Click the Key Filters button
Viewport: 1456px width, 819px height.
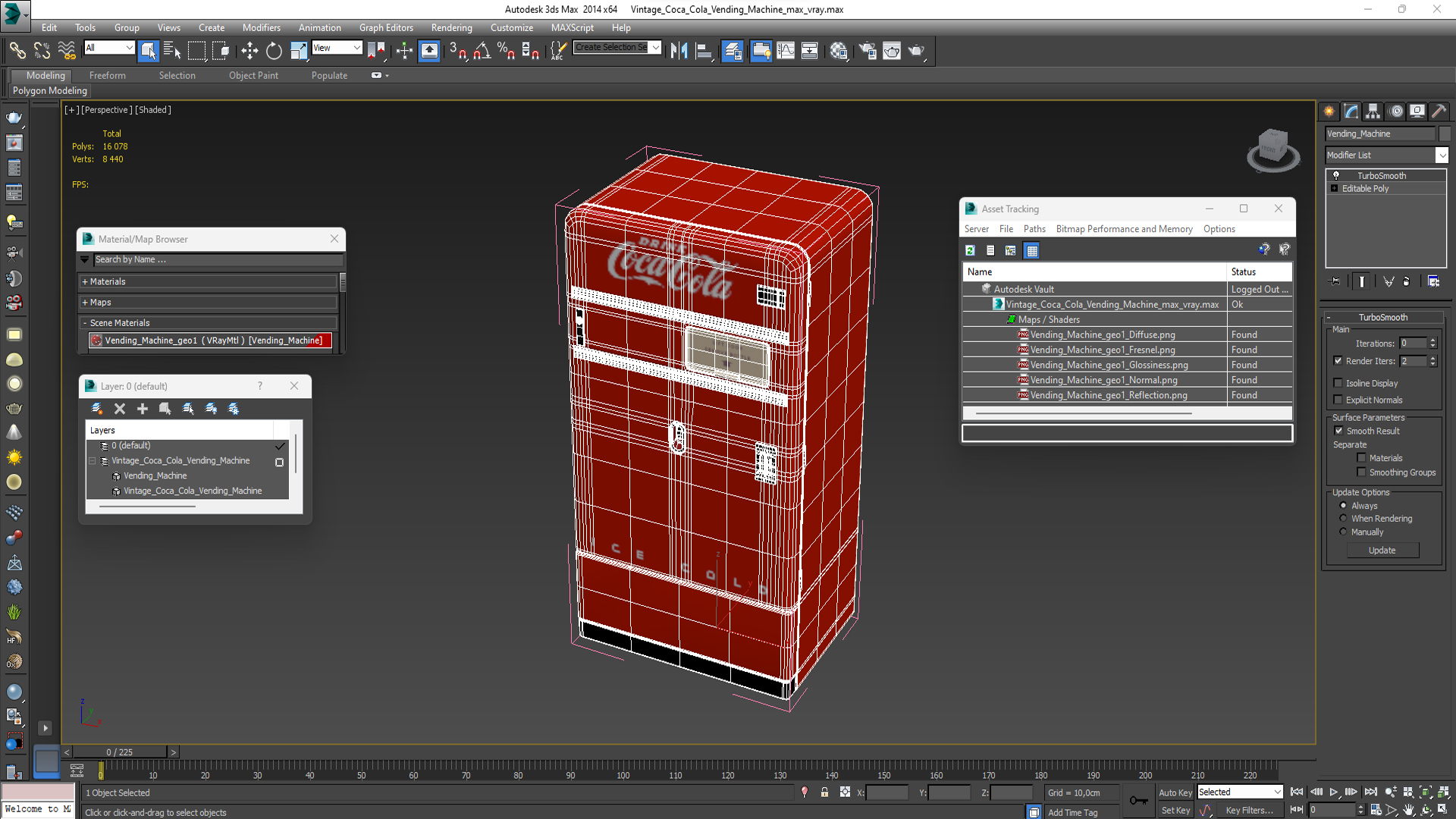1249,811
